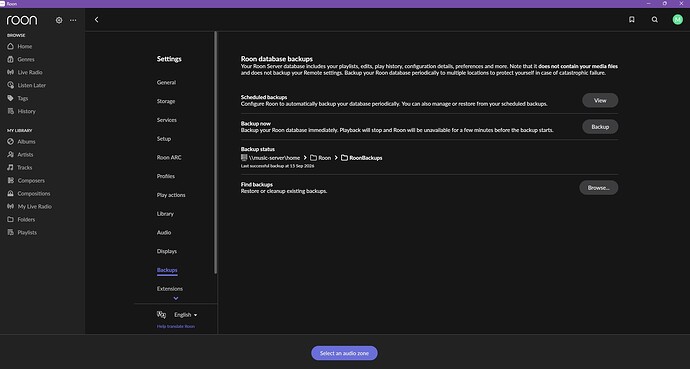Open Setup settings tab
Viewport: 690px width, 369px height.
[x=164, y=139]
